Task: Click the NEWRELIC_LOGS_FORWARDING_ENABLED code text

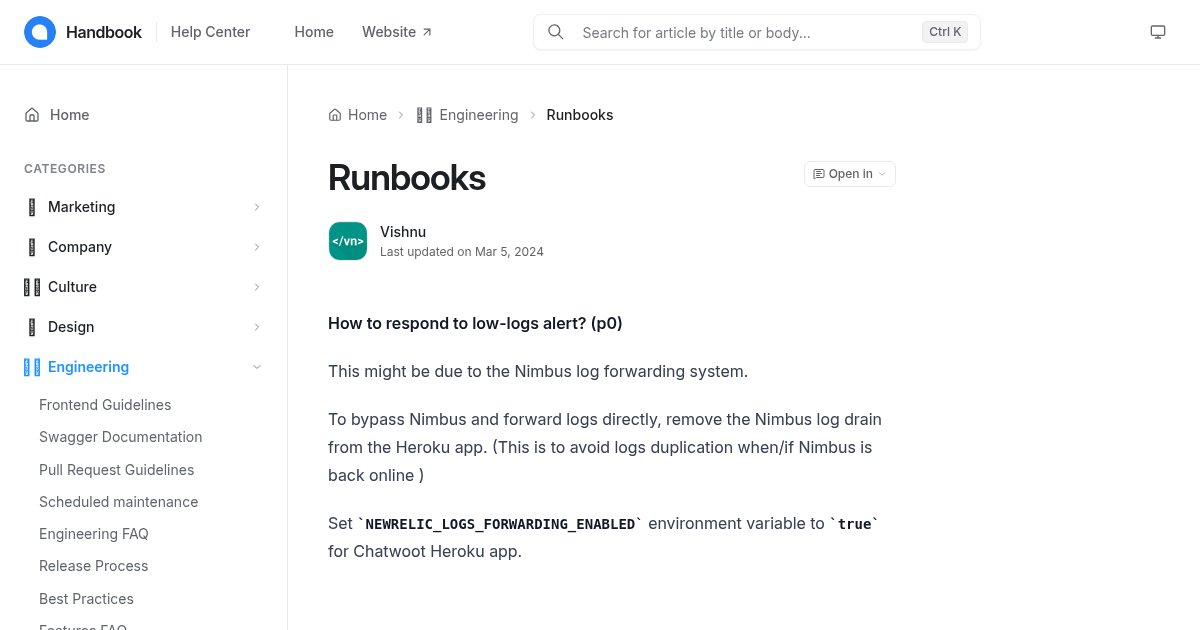Action: point(501,524)
